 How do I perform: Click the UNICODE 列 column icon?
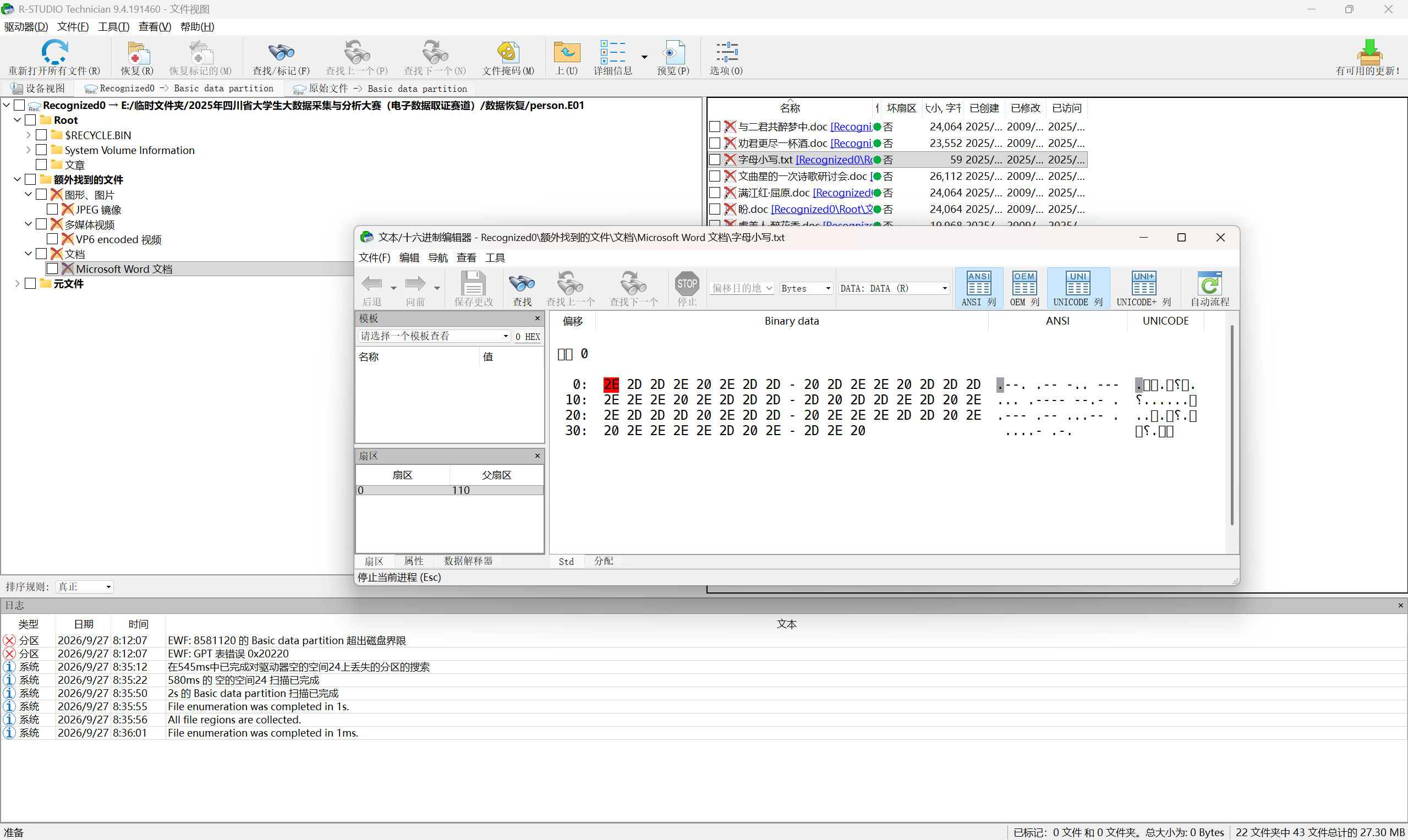1078,282
